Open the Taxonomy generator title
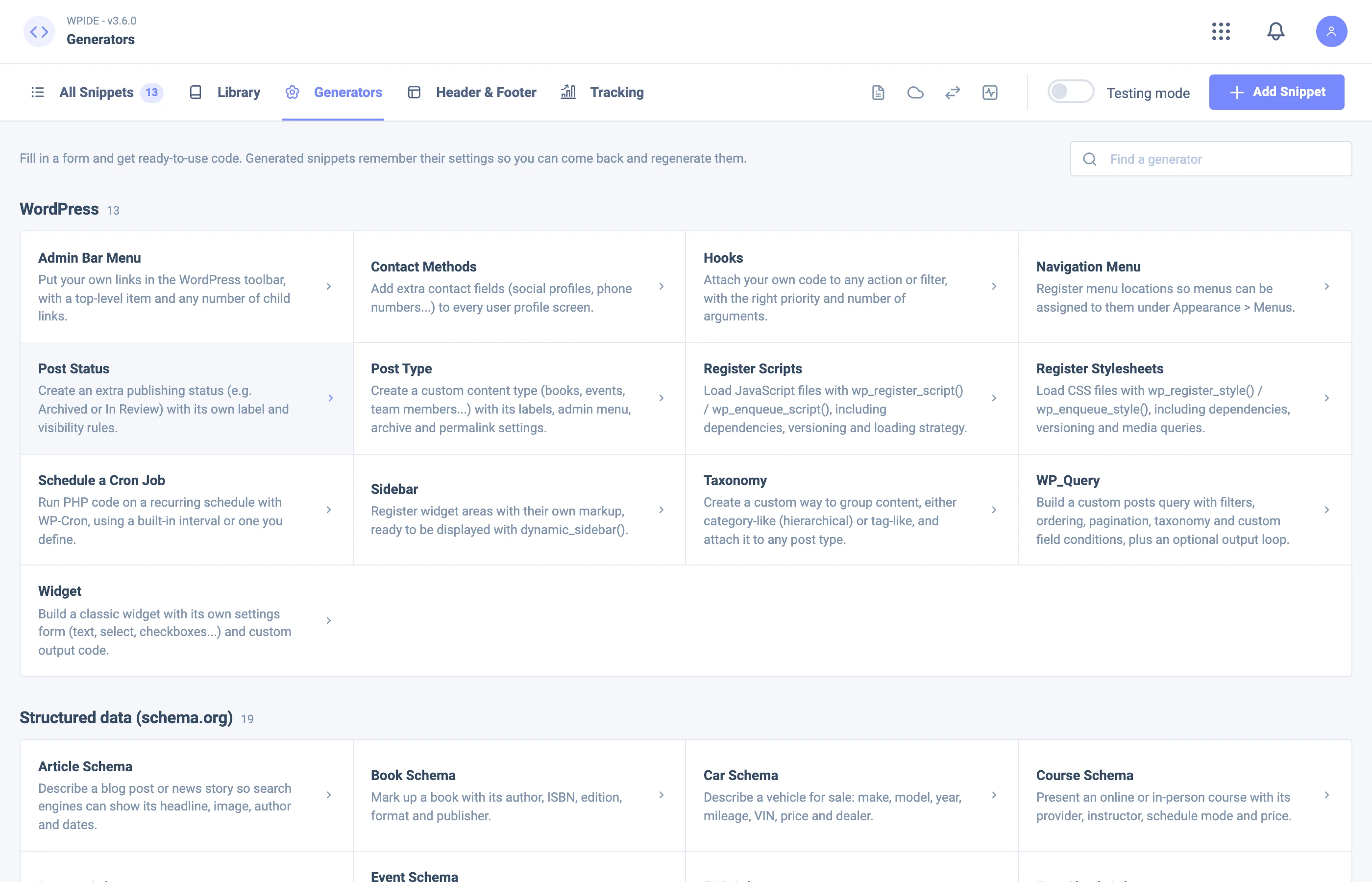 coord(735,481)
